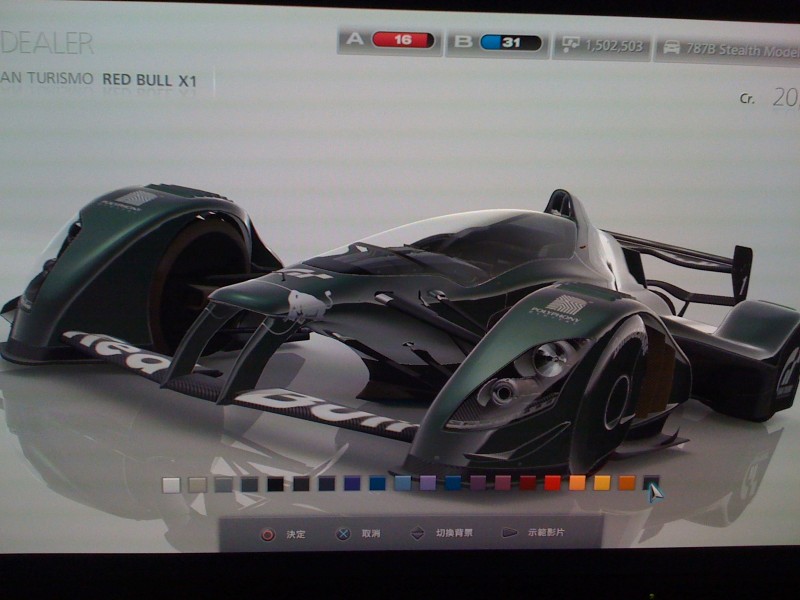Click the blue cross cancel icon
The height and width of the screenshot is (600, 800).
pos(343,534)
